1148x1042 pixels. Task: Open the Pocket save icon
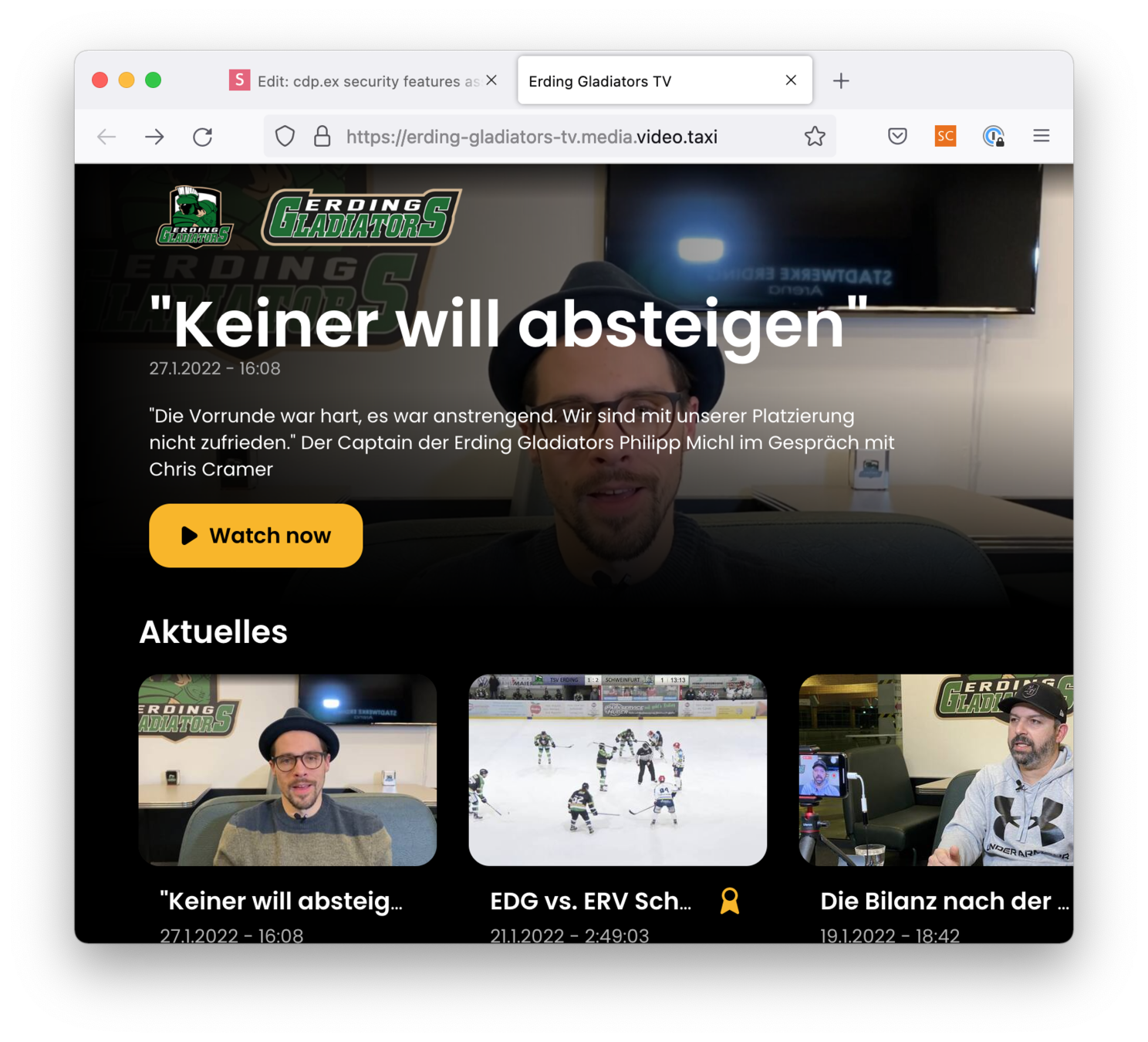(897, 137)
